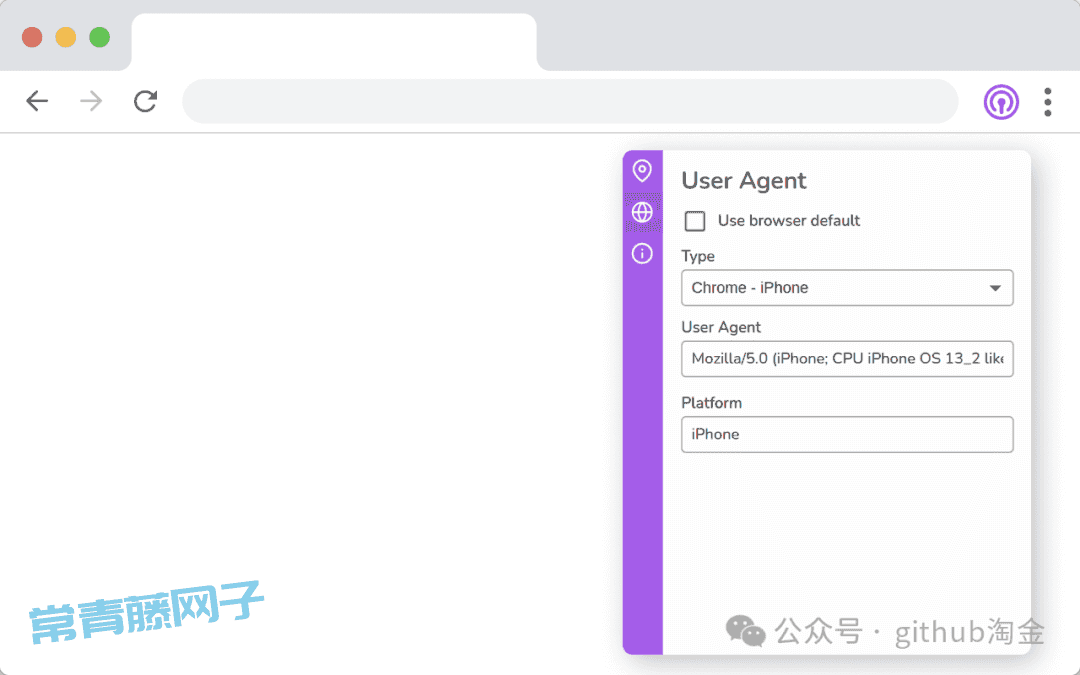Click the browser address bar
Image resolution: width=1080 pixels, height=675 pixels.
570,101
